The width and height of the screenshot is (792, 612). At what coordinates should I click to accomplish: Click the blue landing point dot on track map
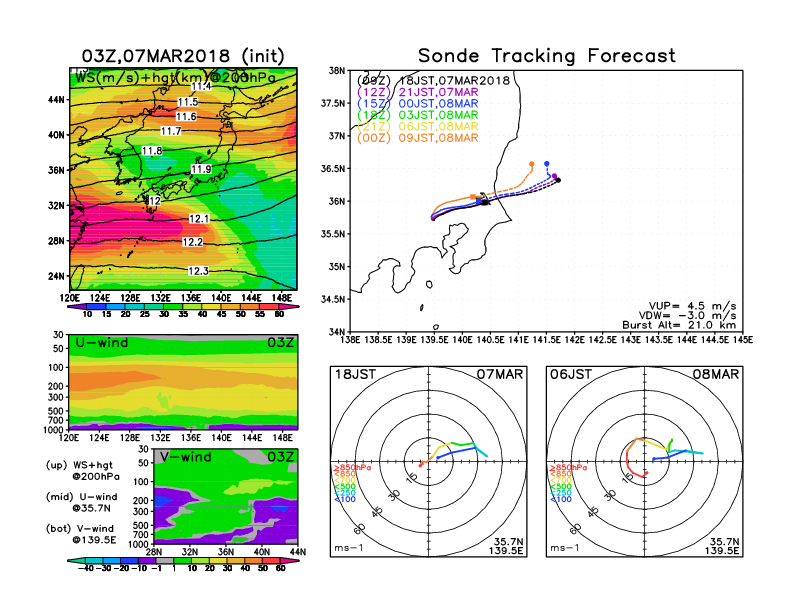547,164
